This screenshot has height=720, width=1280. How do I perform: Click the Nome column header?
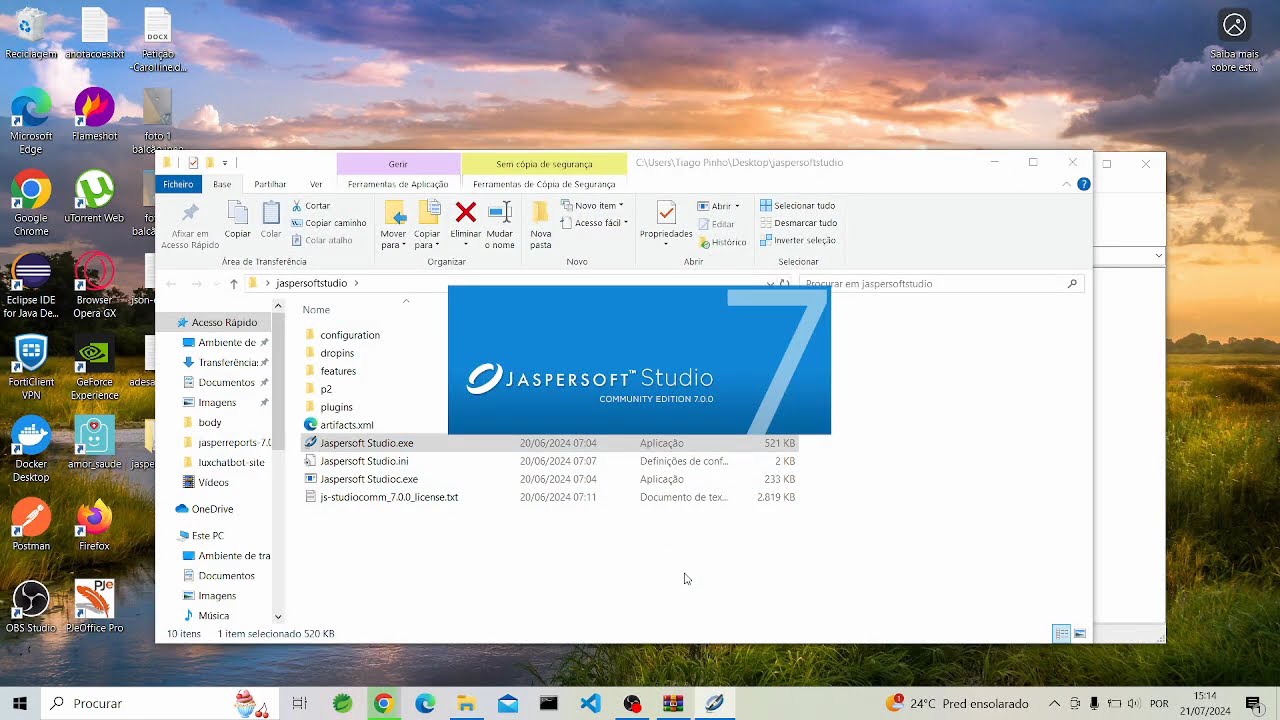(316, 310)
